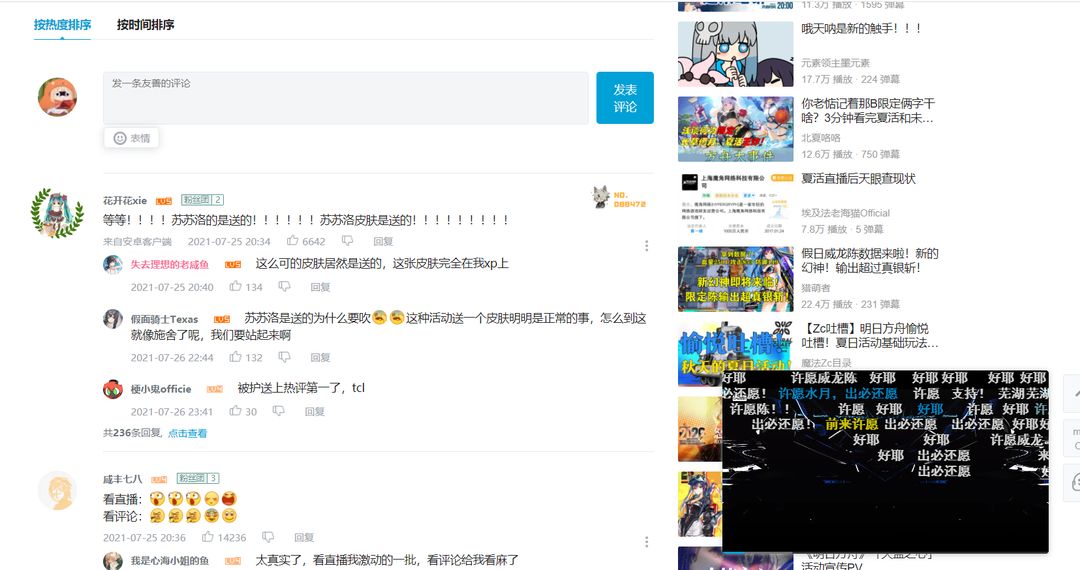
Task: Reply to 花开花xie's comment
Action: coord(383,241)
